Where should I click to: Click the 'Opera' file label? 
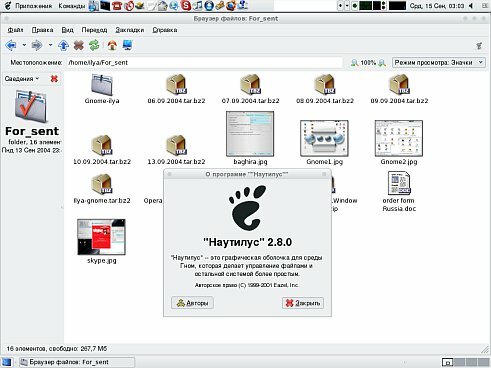point(153,201)
